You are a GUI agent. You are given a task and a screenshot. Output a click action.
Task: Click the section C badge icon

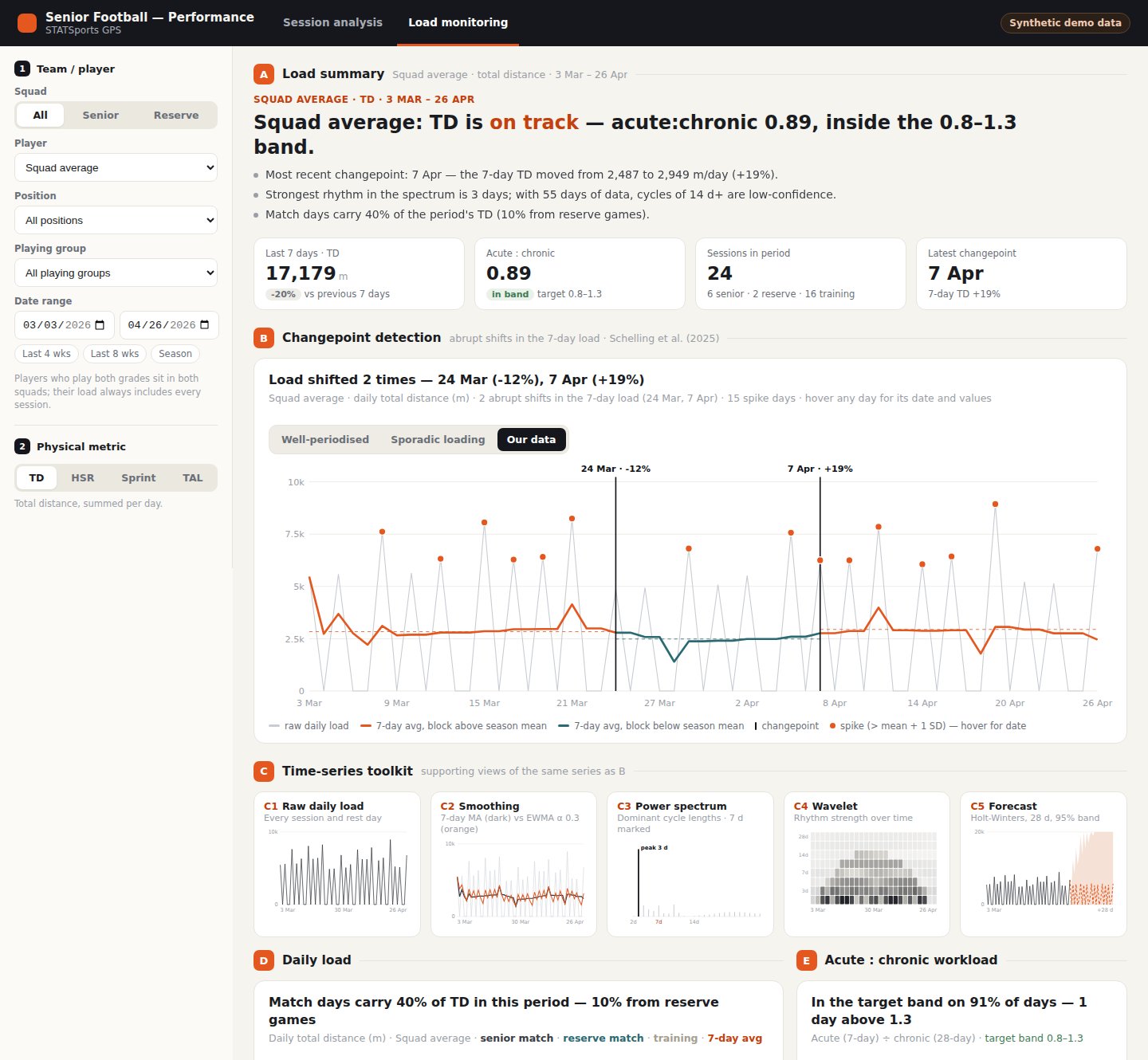coord(264,771)
